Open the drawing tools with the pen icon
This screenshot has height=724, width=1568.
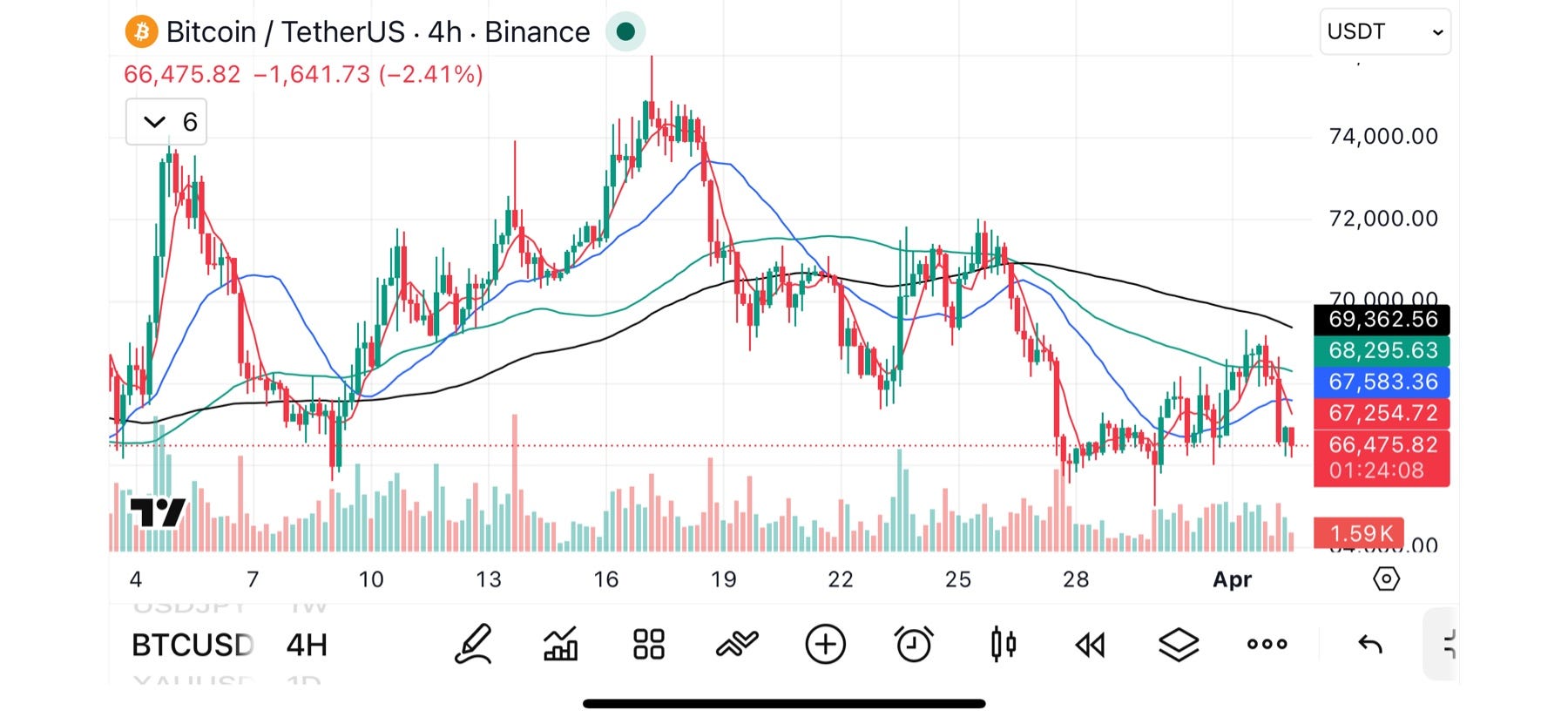tap(471, 645)
